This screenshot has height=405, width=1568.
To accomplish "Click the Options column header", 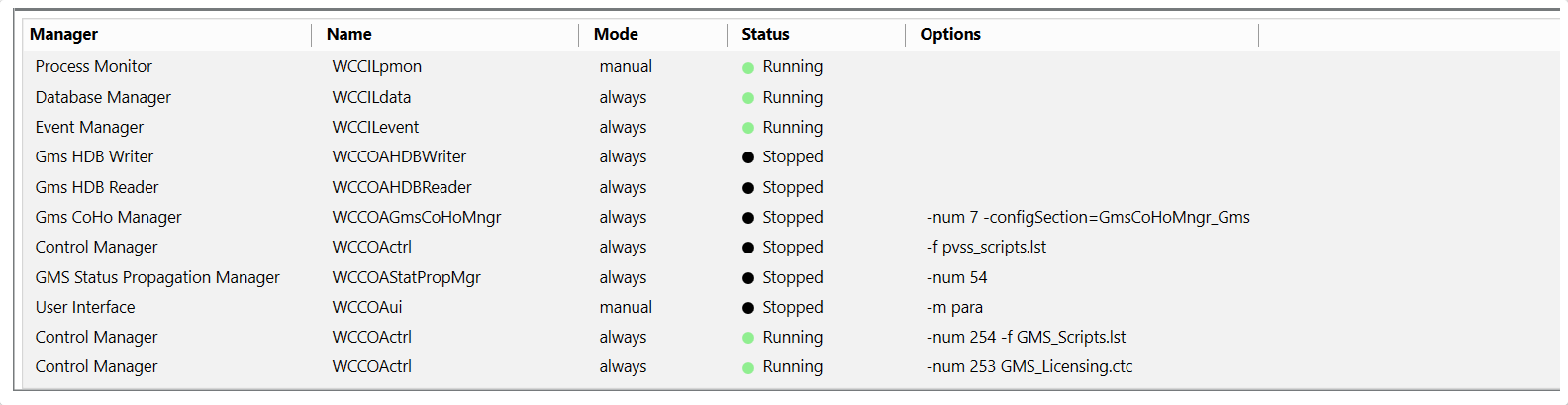I will (x=950, y=35).
